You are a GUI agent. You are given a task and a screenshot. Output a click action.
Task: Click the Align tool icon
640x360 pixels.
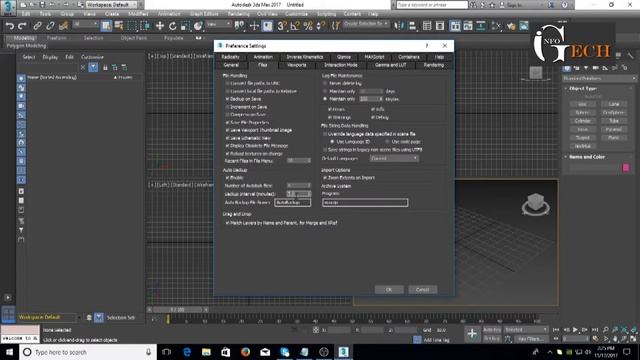tap(412, 26)
